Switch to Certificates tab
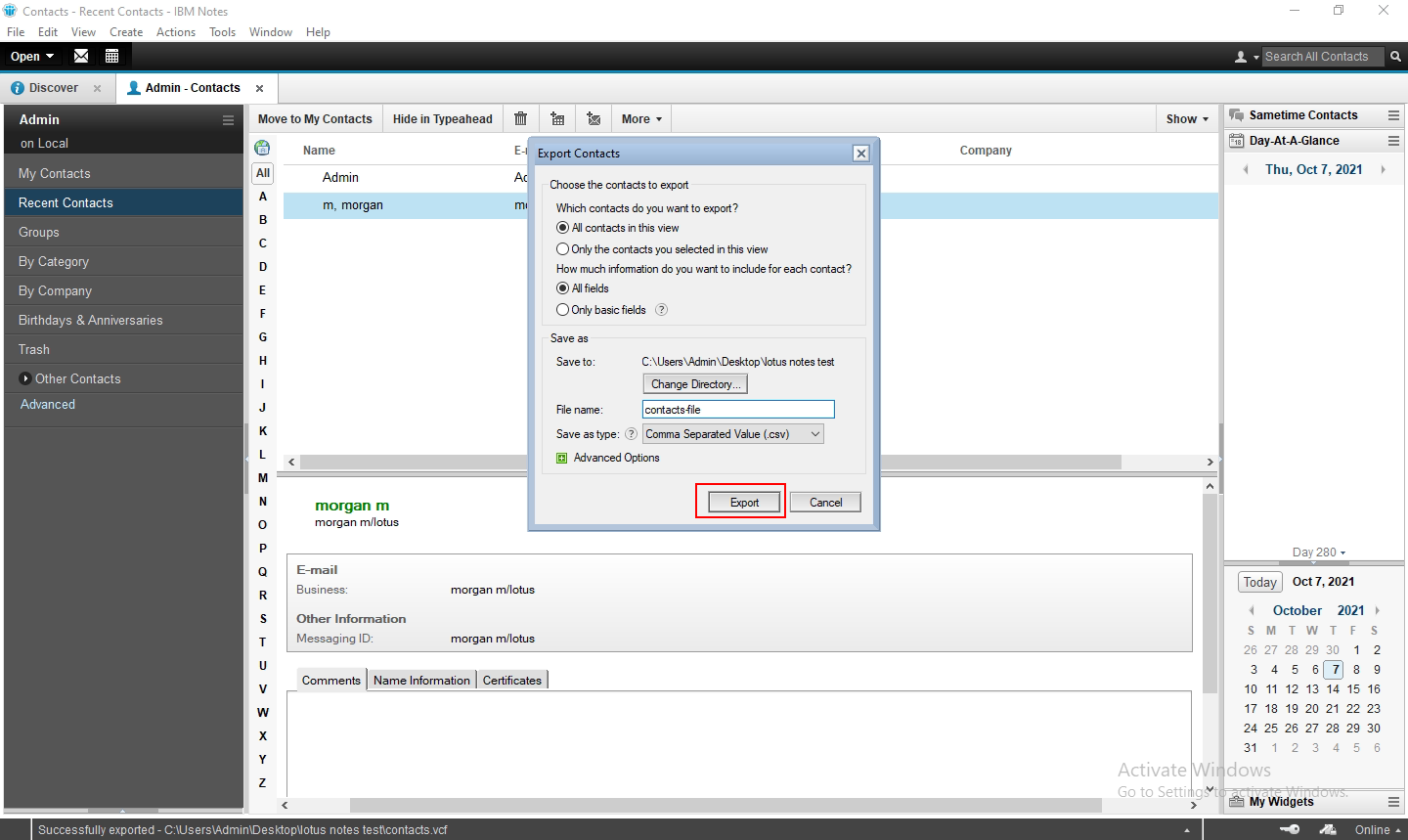This screenshot has width=1408, height=840. coord(512,681)
